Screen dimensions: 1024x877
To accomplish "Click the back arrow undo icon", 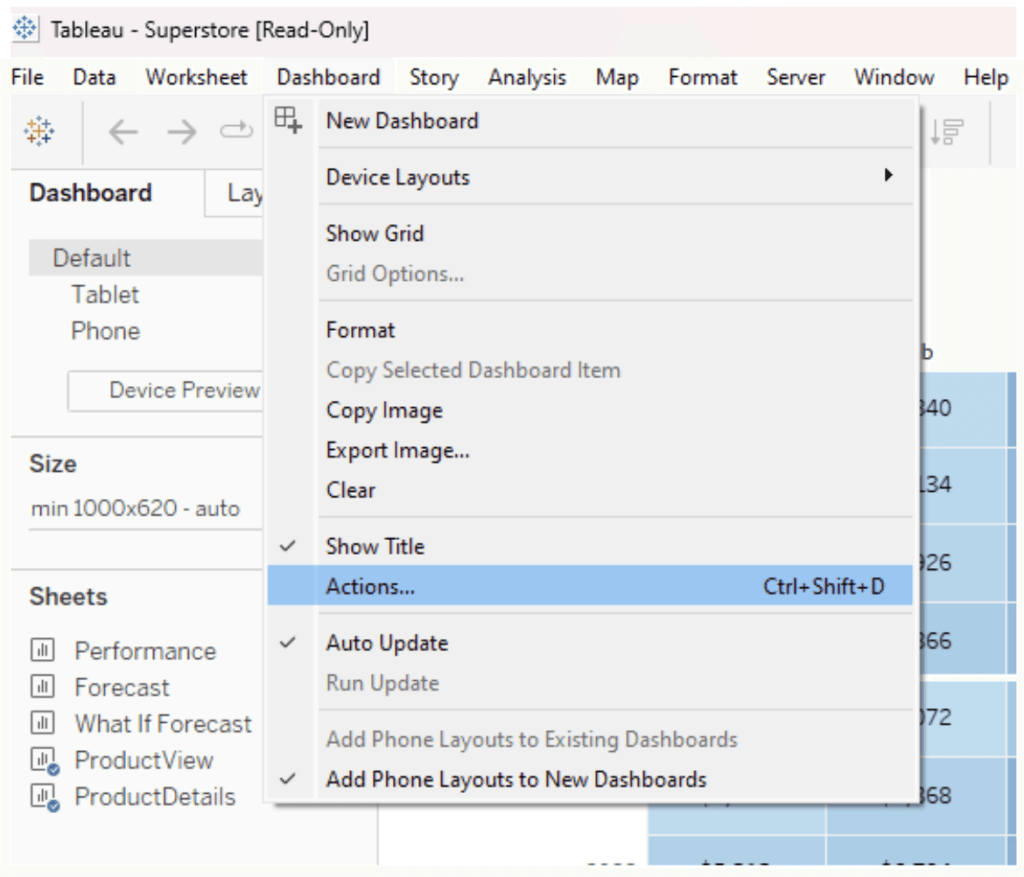I will click(123, 131).
